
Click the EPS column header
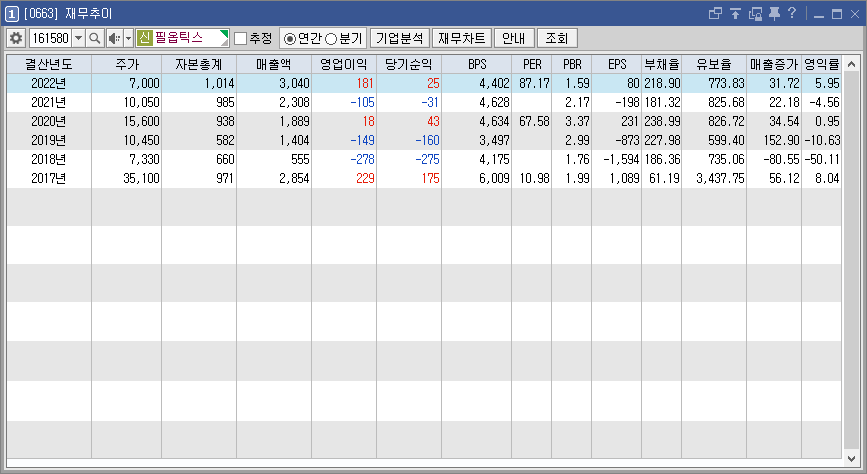point(617,64)
